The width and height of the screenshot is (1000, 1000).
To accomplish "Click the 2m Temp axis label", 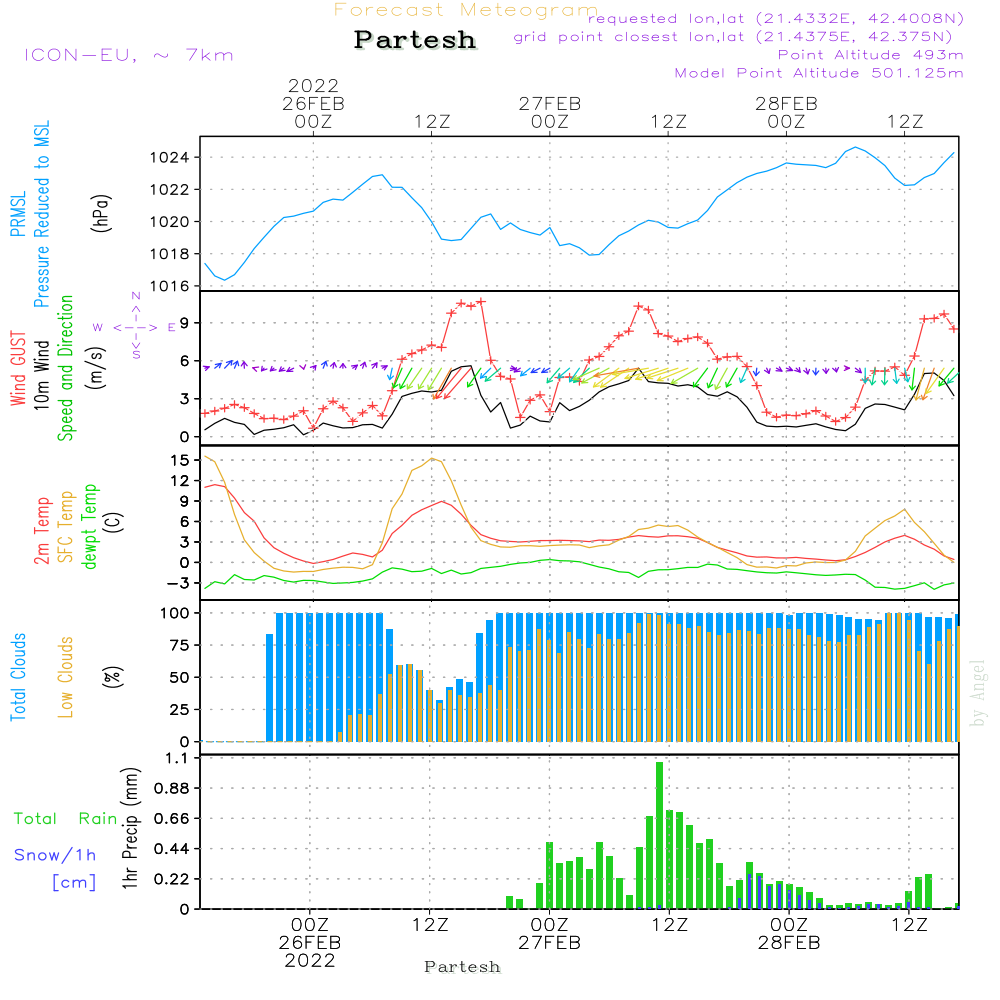I will click(42, 530).
